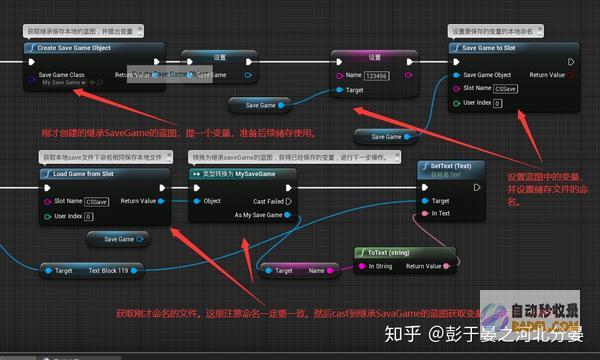Click exec input pin of Load Game from Slot
This screenshot has height=360, width=600.
tap(47, 188)
